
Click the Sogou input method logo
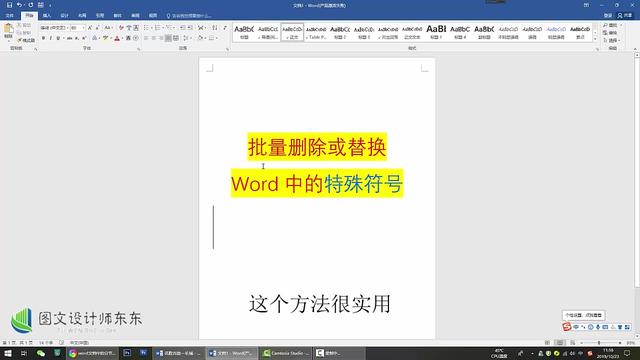(567, 327)
